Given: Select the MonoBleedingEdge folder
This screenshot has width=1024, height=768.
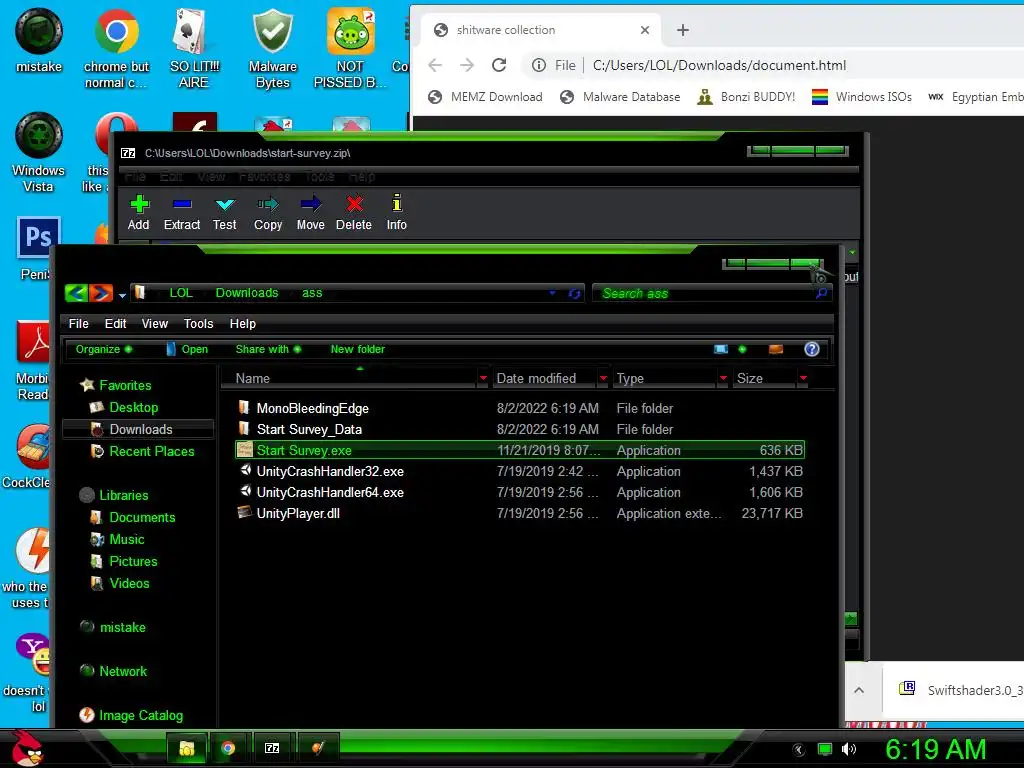Looking at the screenshot, I should (x=519, y=408).
